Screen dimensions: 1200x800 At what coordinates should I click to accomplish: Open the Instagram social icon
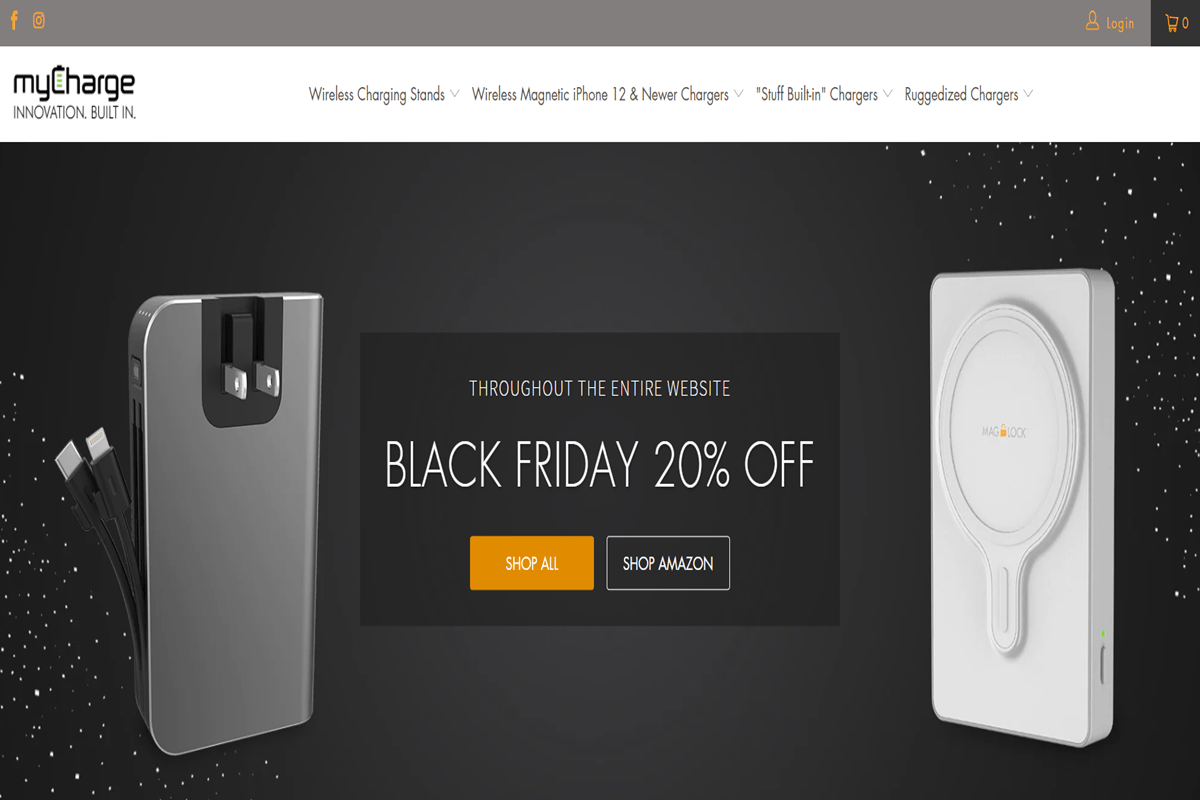click(39, 21)
